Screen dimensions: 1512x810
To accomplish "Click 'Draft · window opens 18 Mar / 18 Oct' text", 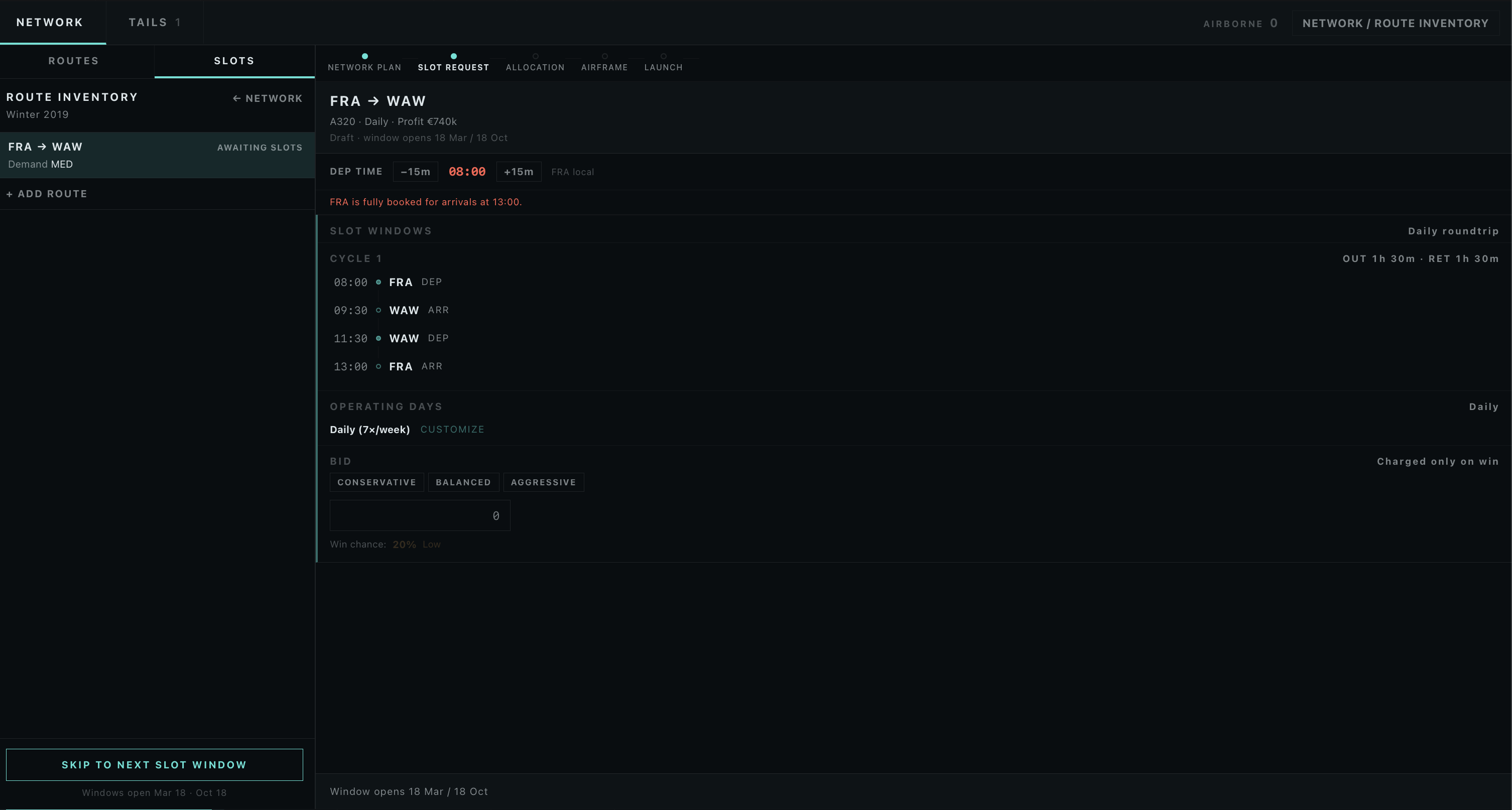I will pyautogui.click(x=419, y=138).
